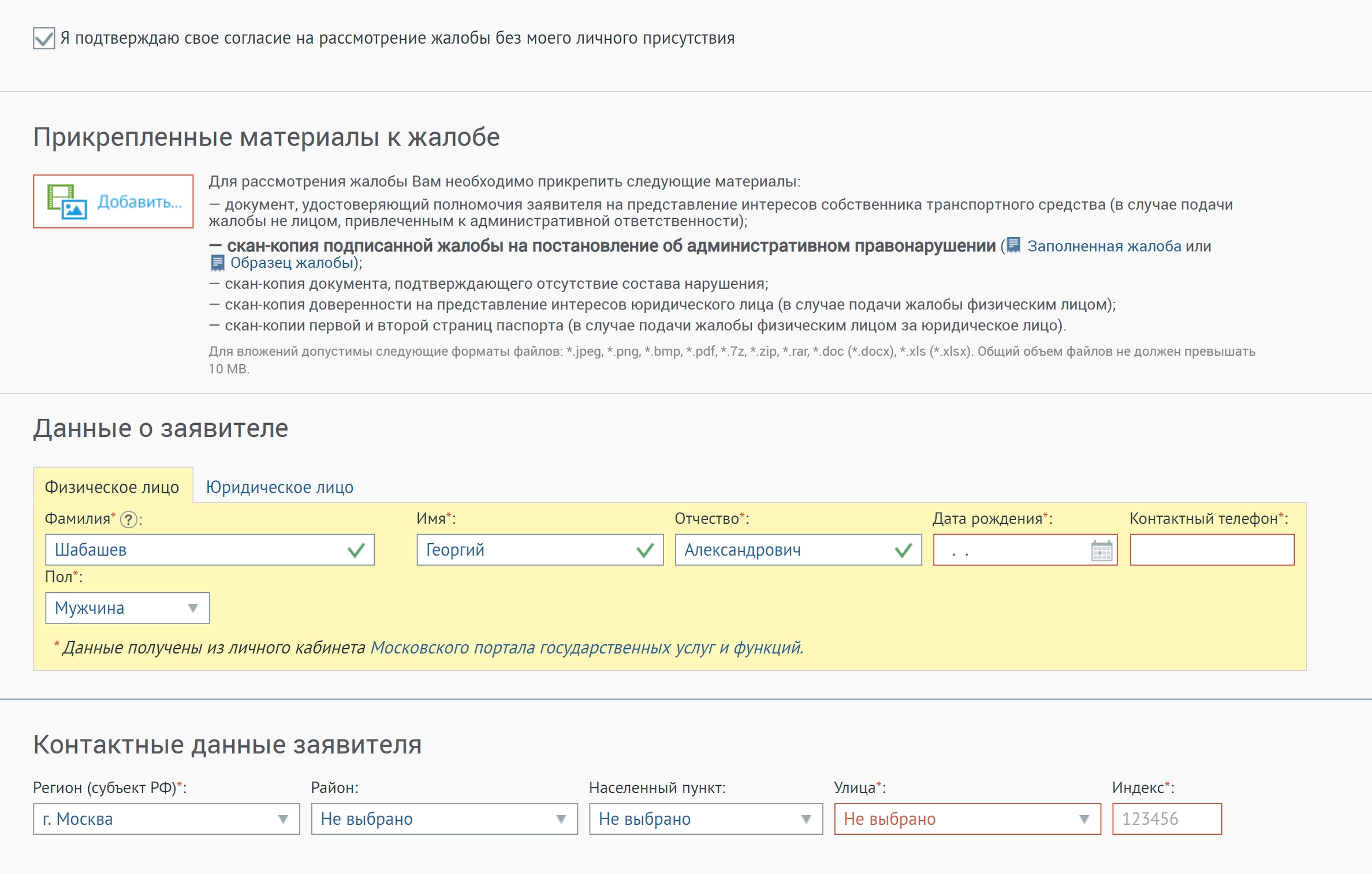Open the Населенный пункт dropdown
This screenshot has width=1372, height=874.
706,819
